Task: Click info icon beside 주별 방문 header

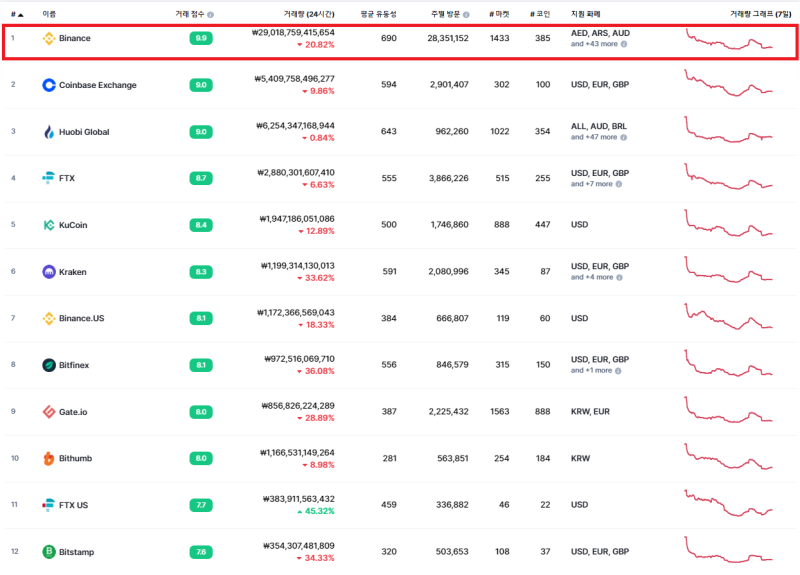Action: tap(466, 15)
